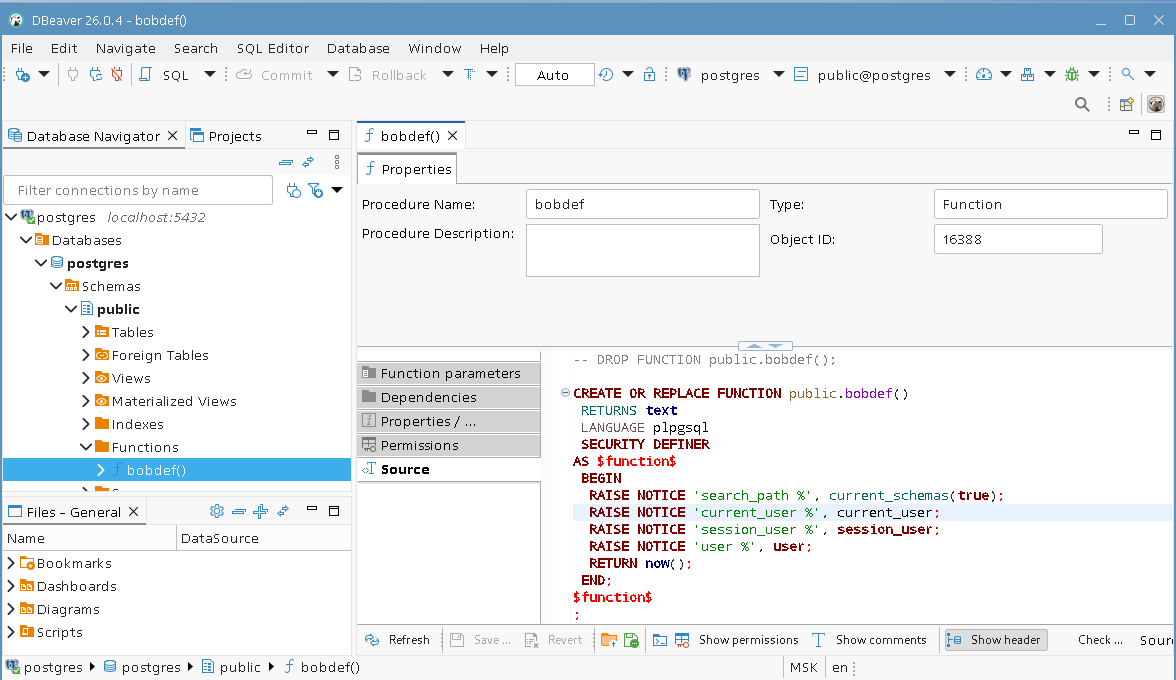Viewport: 1176px width, 680px height.
Task: Click the public breadcrumb in status bar
Action: click(x=232, y=667)
